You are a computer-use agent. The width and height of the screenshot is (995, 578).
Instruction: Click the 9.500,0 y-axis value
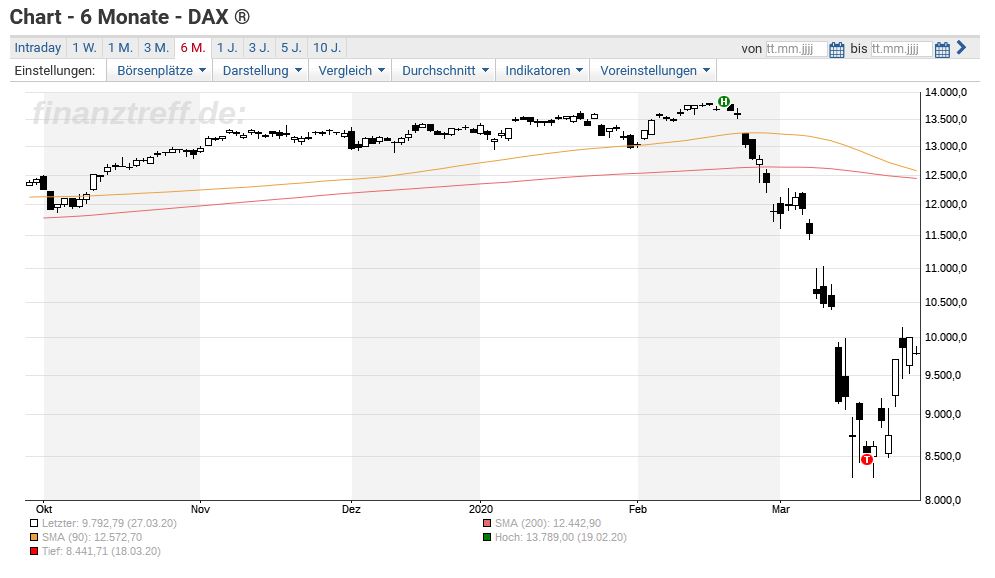point(943,376)
